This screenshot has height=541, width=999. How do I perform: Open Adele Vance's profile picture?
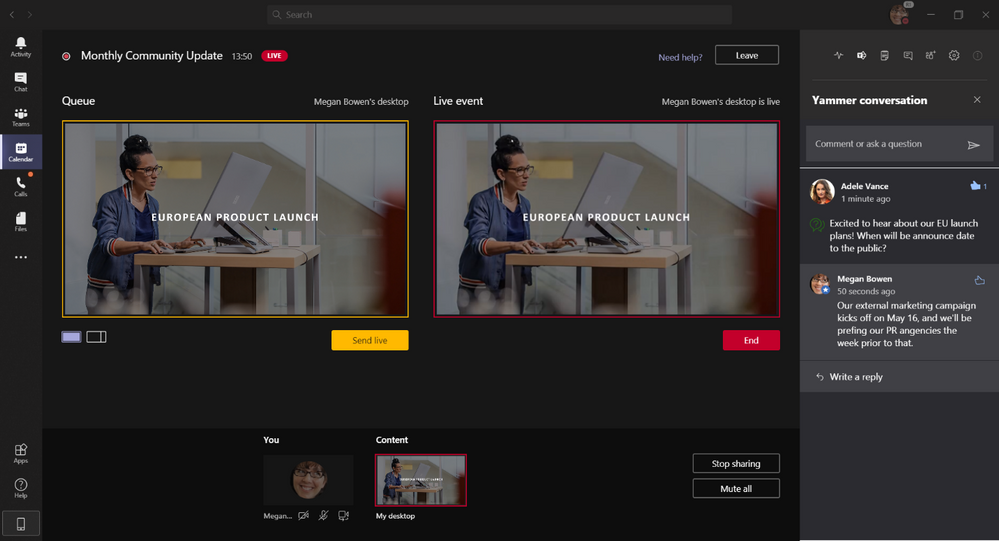[x=822, y=191]
